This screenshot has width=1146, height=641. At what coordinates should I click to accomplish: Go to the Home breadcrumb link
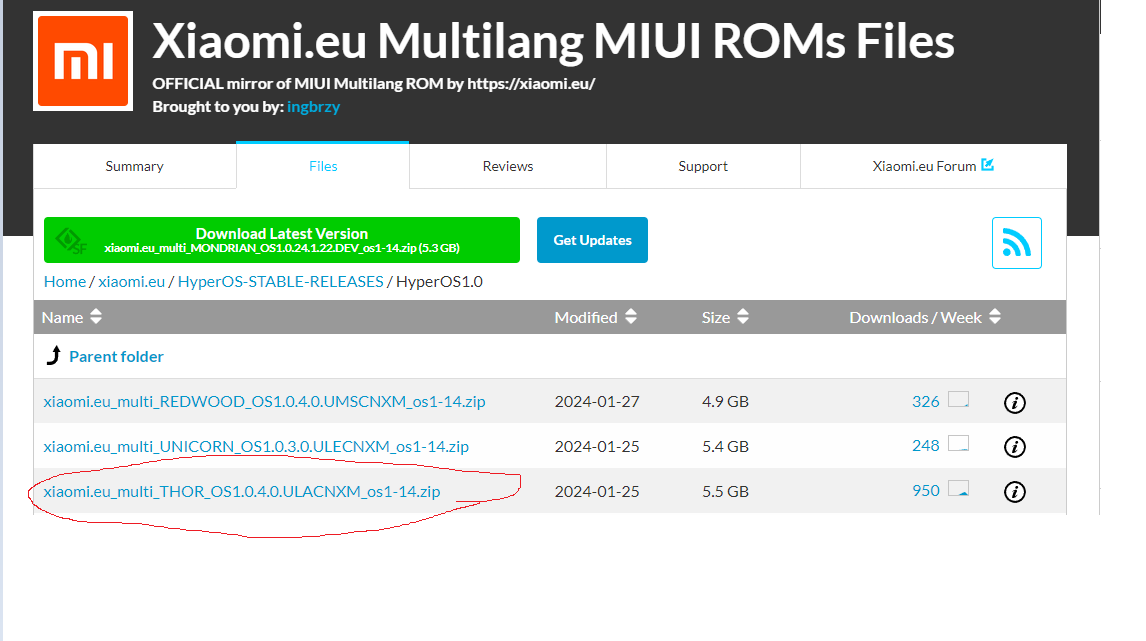point(65,281)
